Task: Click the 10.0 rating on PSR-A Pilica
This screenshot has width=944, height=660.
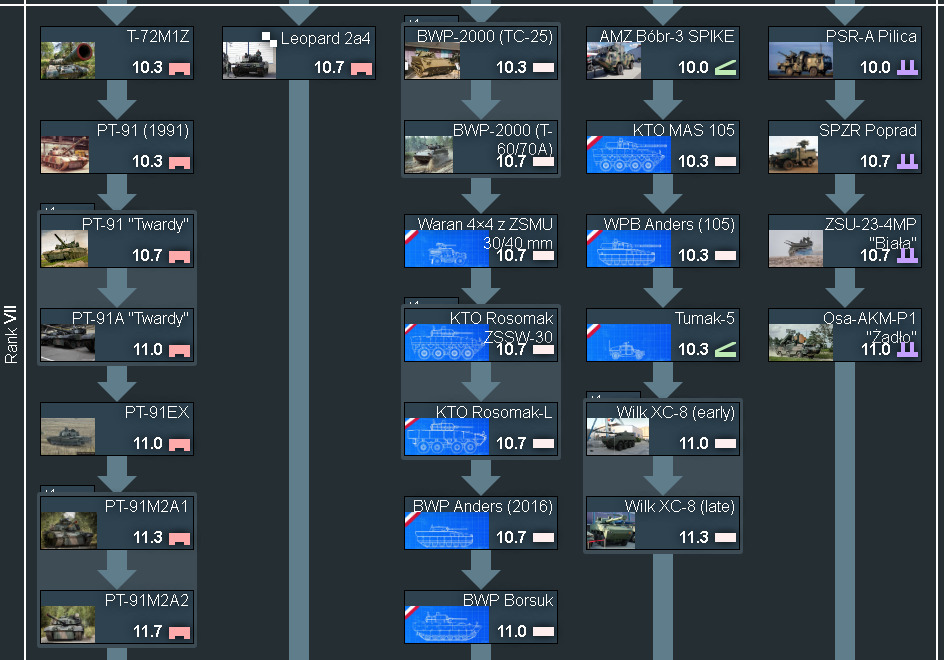Action: pyautogui.click(x=875, y=68)
